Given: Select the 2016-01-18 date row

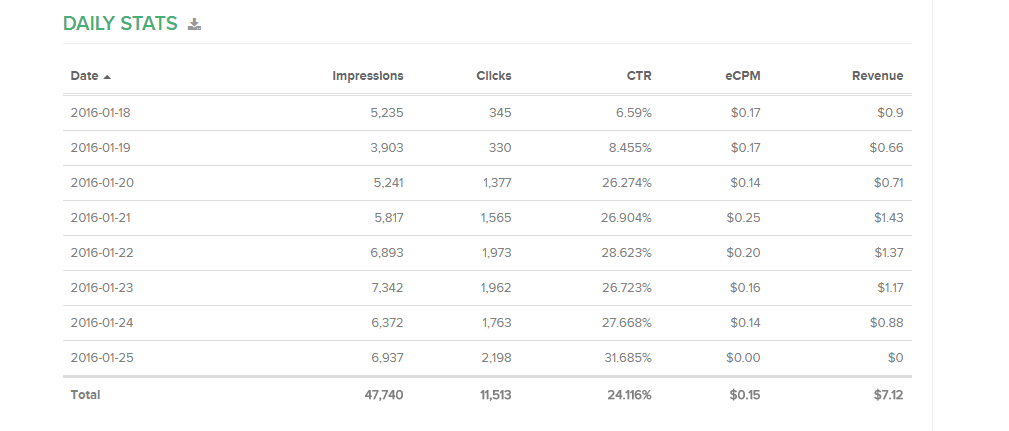Looking at the screenshot, I should (100, 113).
